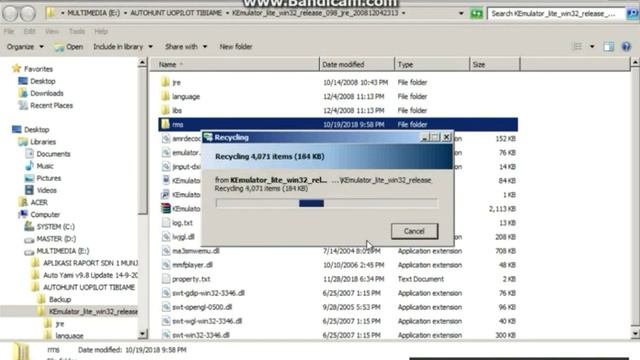Select ACER in navigation tree

click(39, 202)
